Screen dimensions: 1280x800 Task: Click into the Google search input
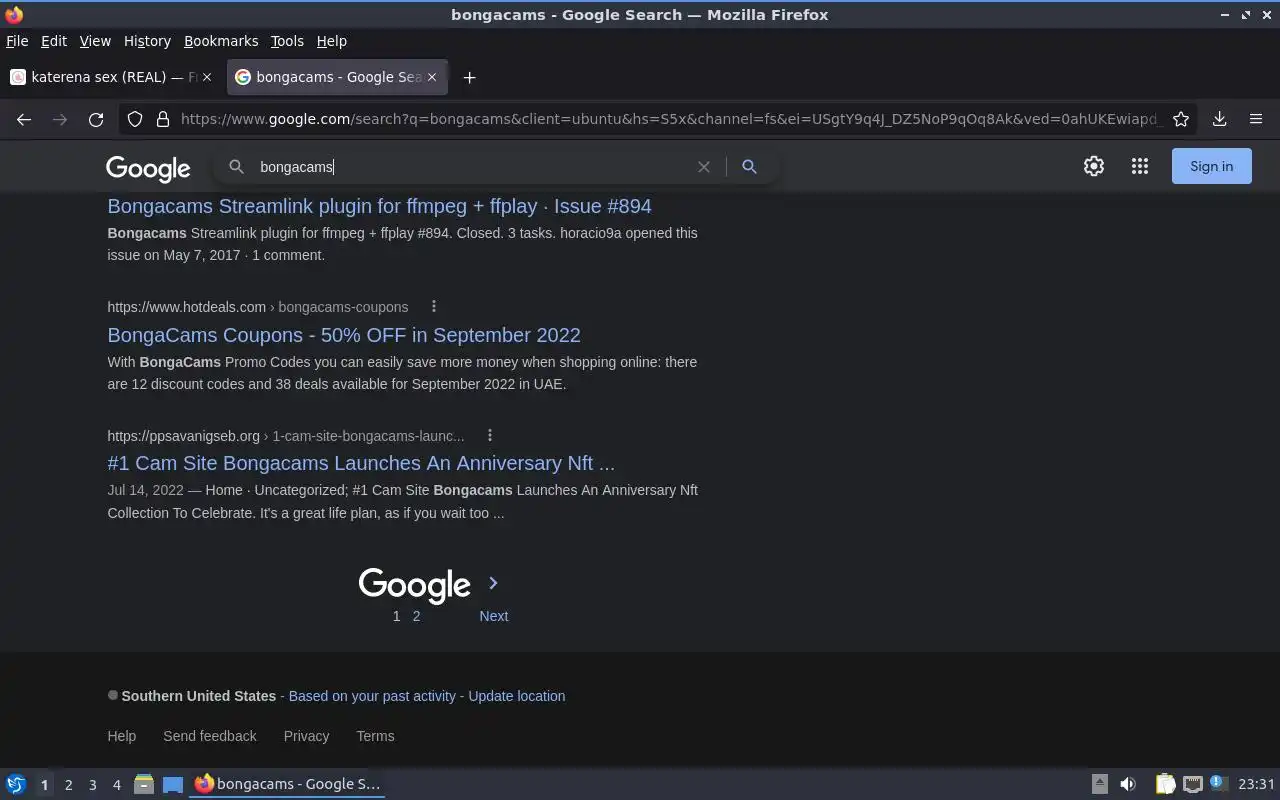[x=470, y=167]
